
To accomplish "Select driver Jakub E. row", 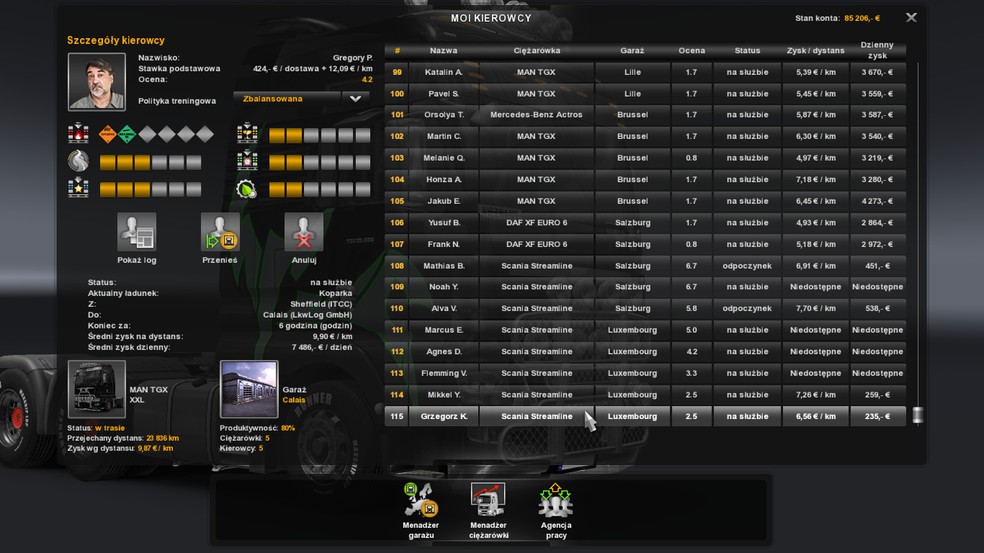I will coord(645,201).
